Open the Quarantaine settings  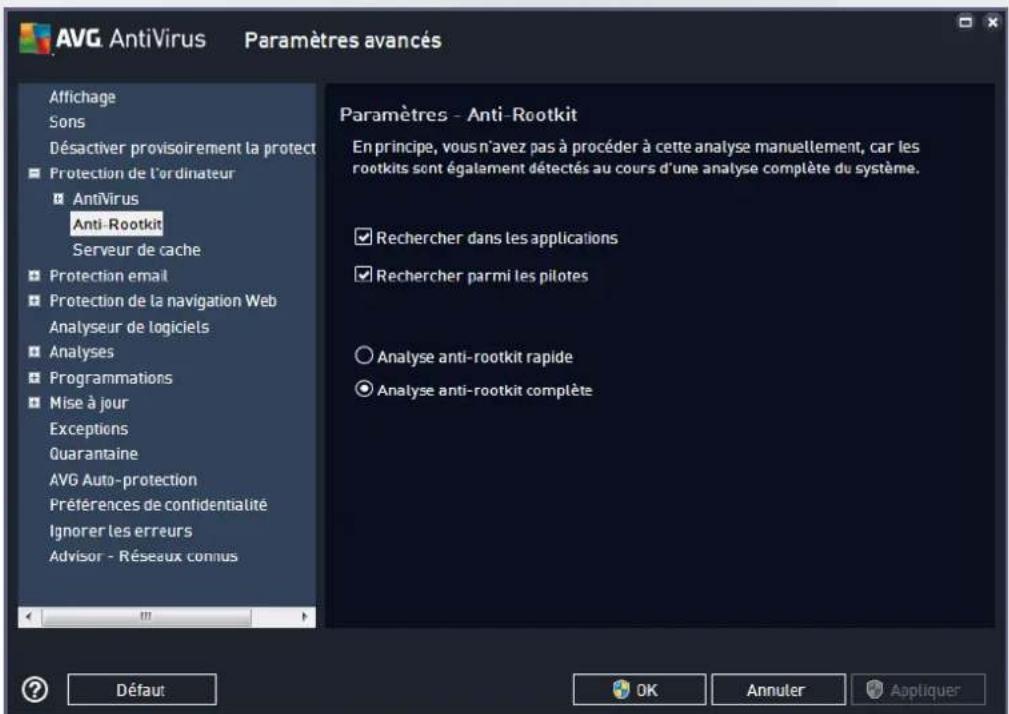[x=93, y=454]
